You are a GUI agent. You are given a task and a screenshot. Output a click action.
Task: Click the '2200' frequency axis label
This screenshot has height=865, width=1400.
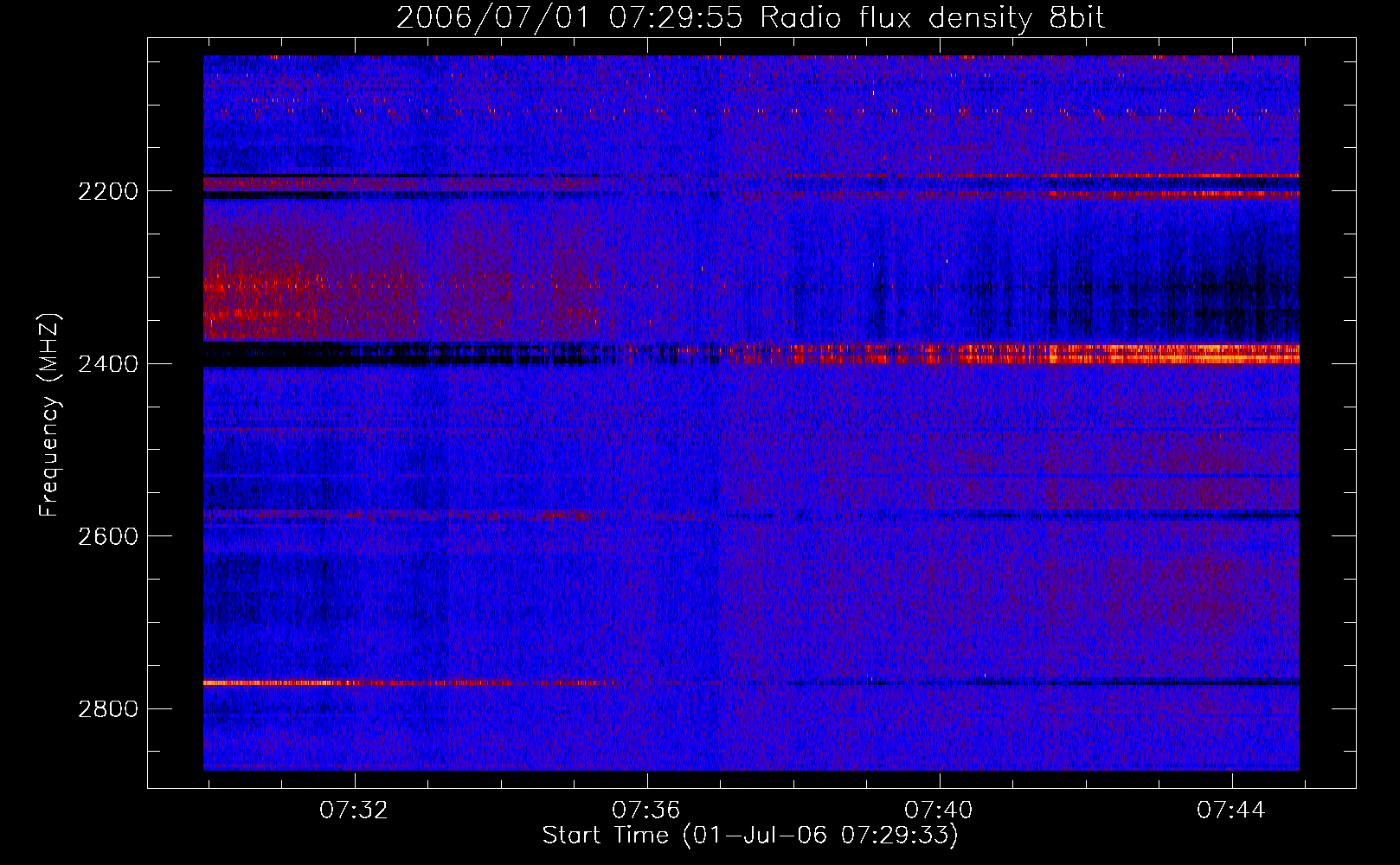(108, 191)
